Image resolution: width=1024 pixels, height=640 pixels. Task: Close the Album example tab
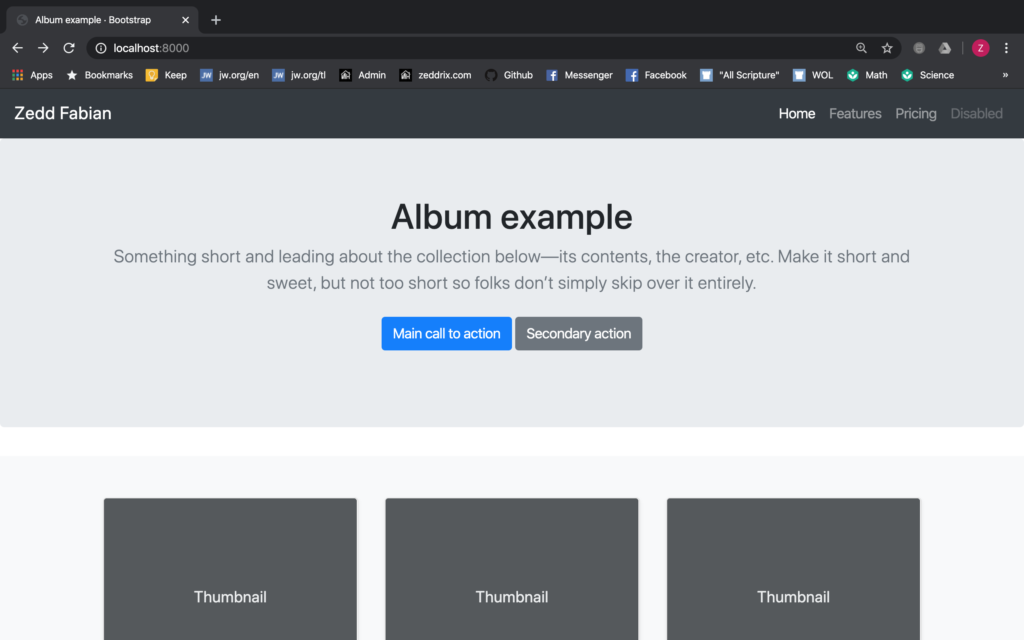pos(185,20)
